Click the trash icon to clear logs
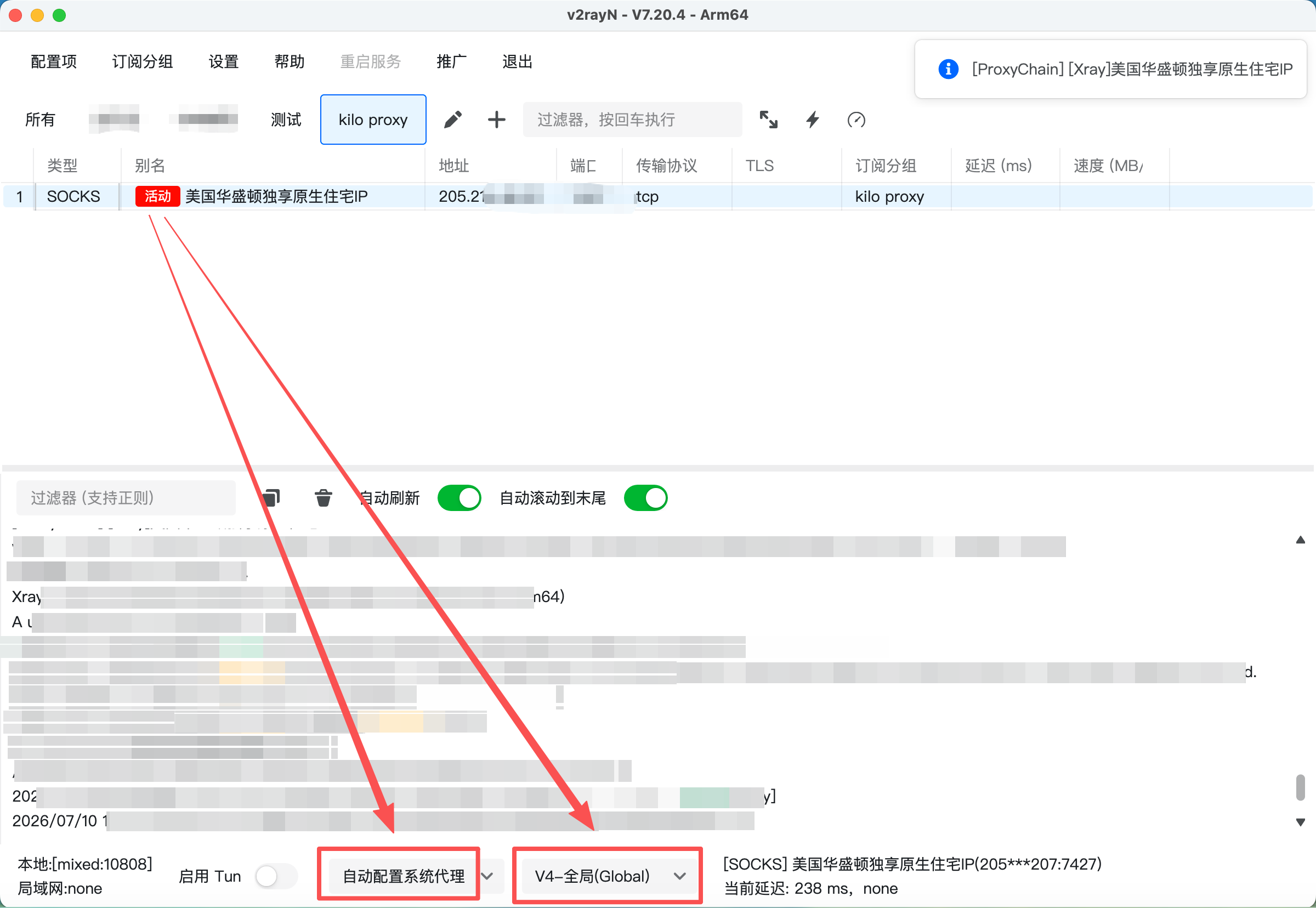The height and width of the screenshot is (908, 1316). pyautogui.click(x=323, y=498)
